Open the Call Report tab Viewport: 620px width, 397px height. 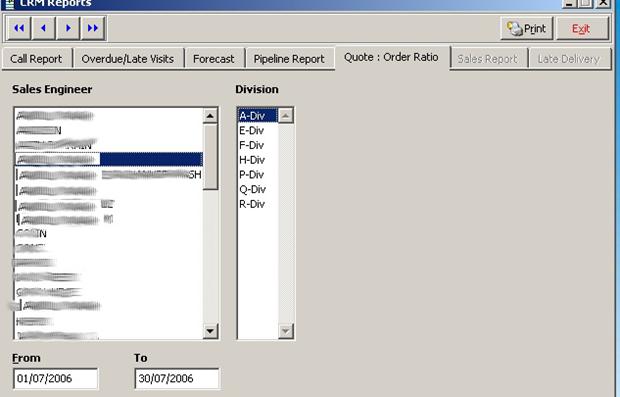point(36,59)
